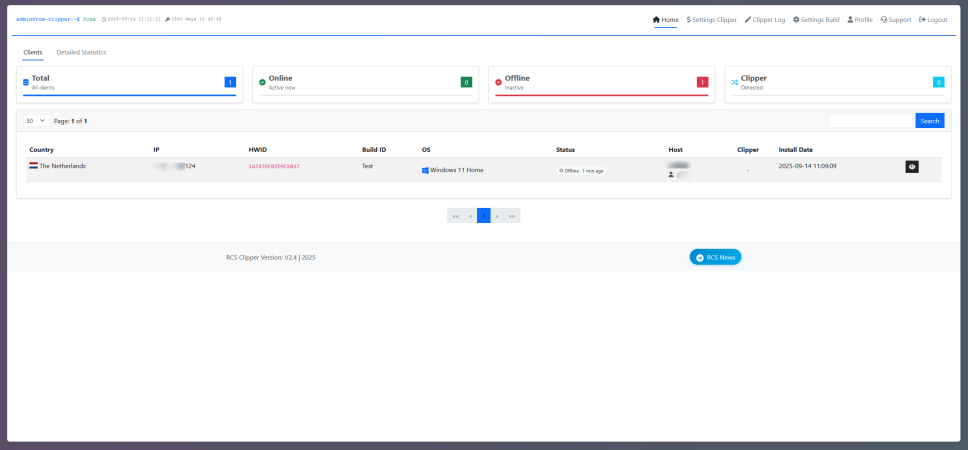968x450 pixels.
Task: Open the Clipper Log page
Action: [765, 20]
